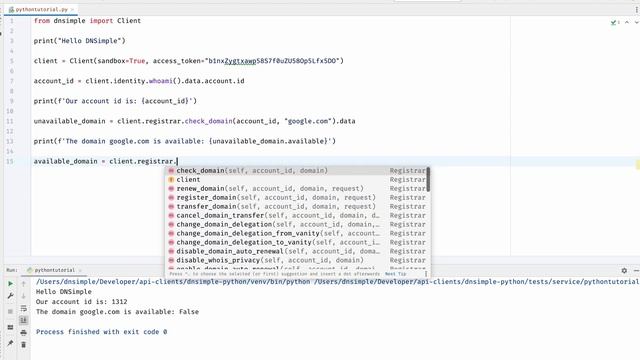Choose disable_whois_privacy suggestion

click(x=297, y=260)
